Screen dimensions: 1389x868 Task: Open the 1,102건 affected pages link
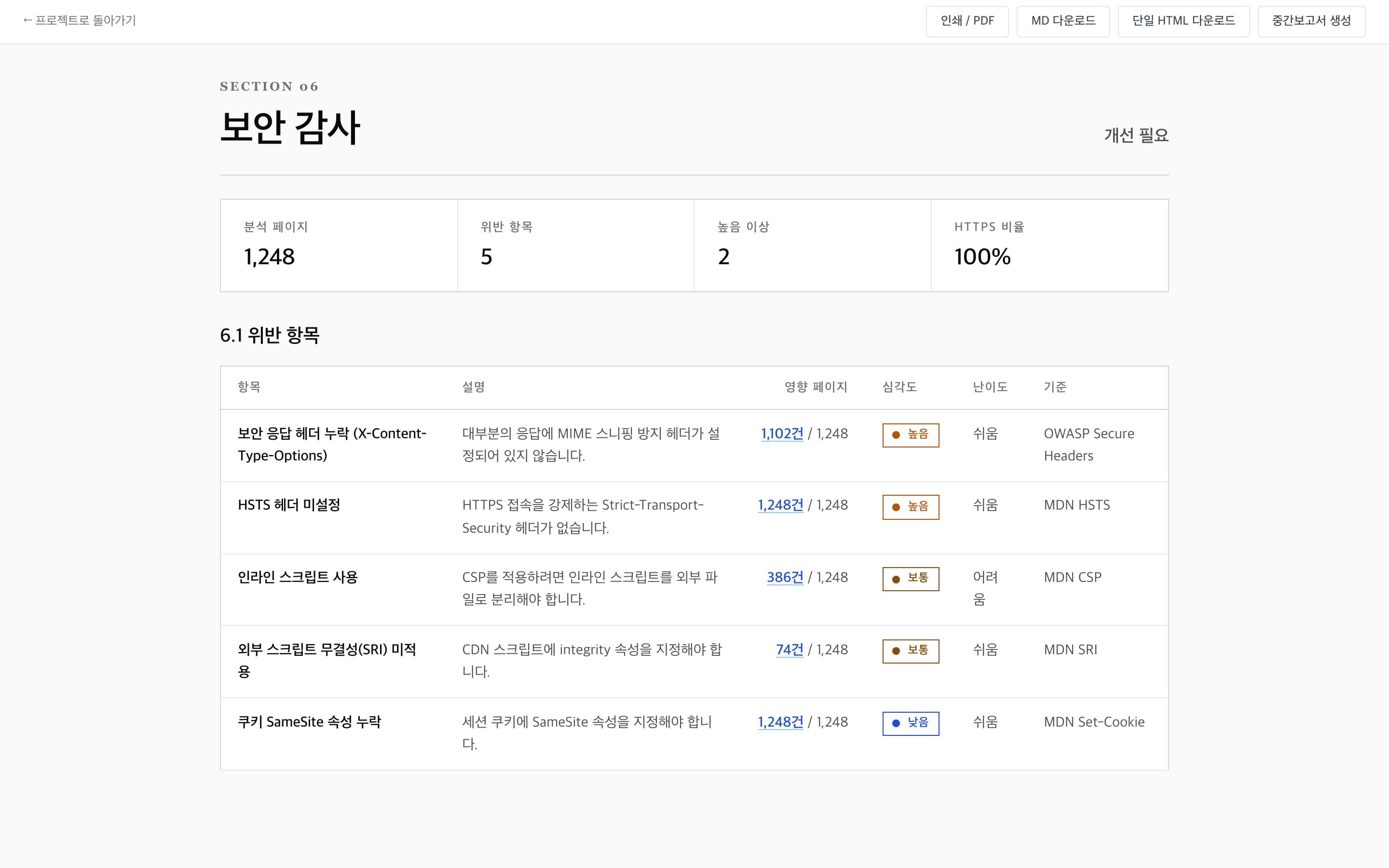tap(782, 434)
